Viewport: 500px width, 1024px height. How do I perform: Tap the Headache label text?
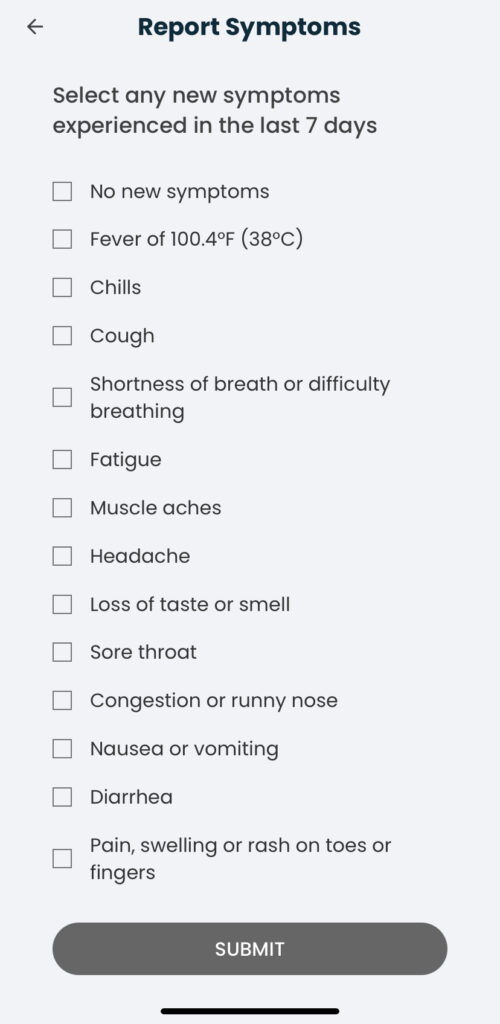click(x=140, y=556)
